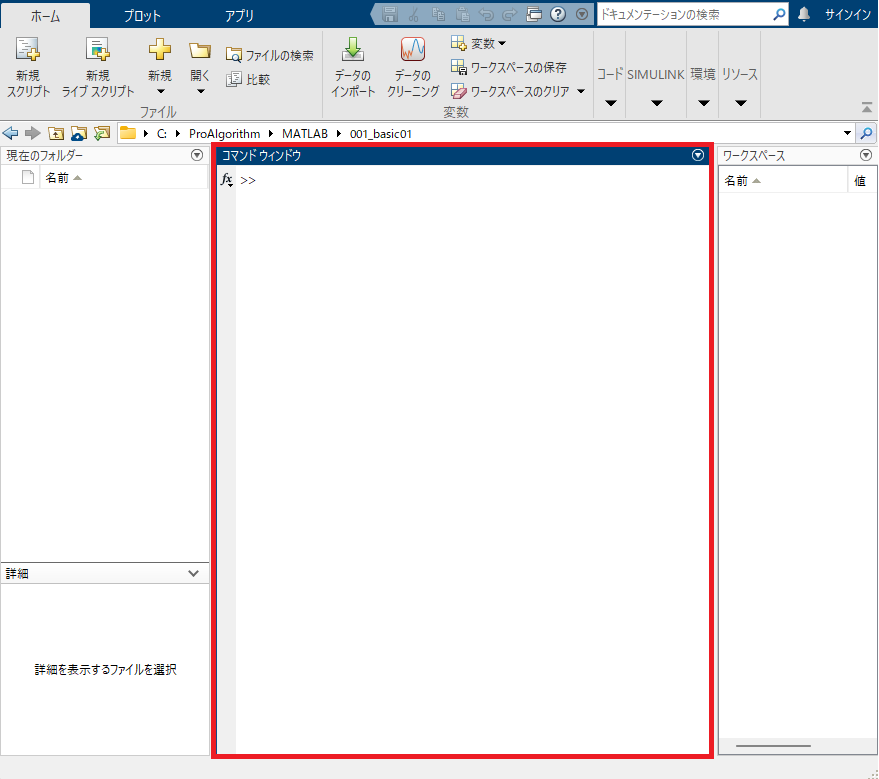Click the Import Data (データのインポート) icon

[x=353, y=52]
